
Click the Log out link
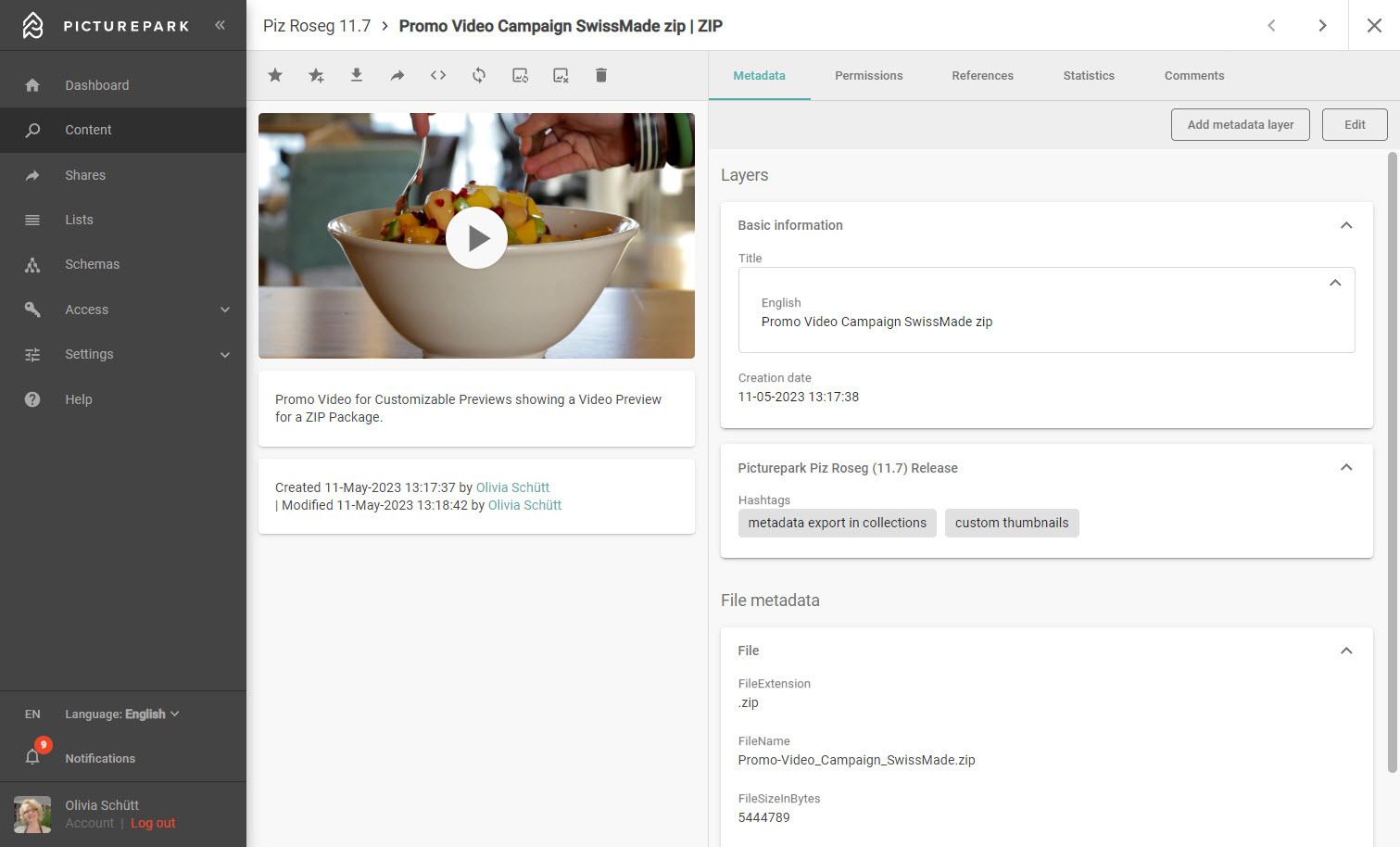153,823
